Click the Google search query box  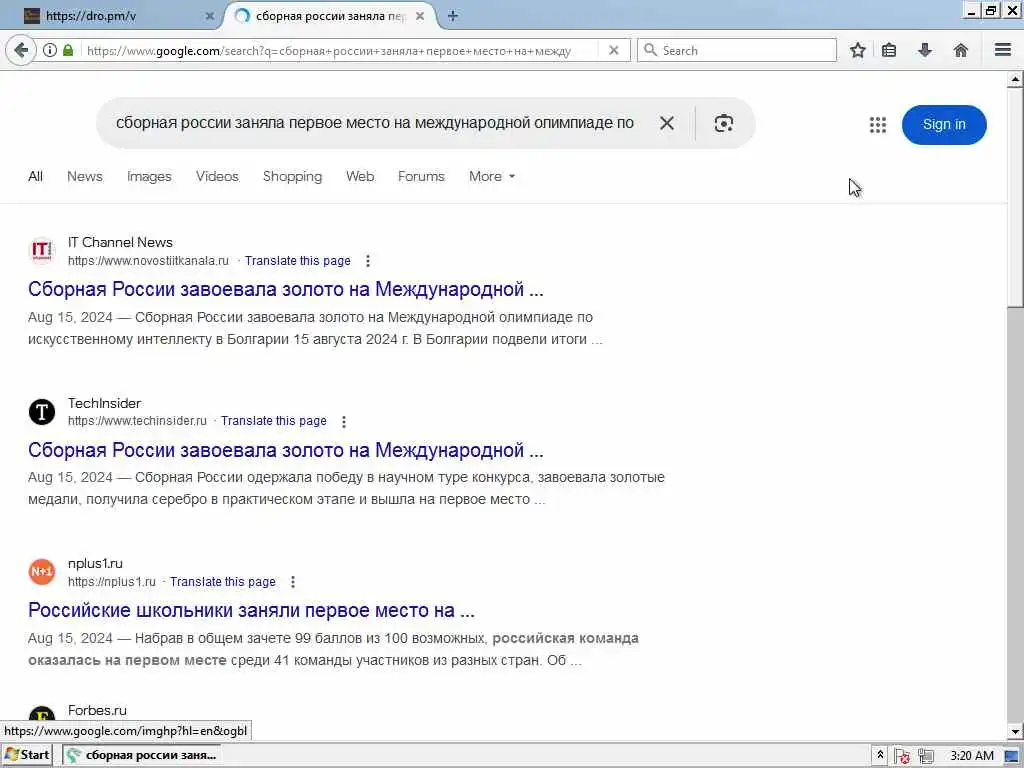[375, 123]
